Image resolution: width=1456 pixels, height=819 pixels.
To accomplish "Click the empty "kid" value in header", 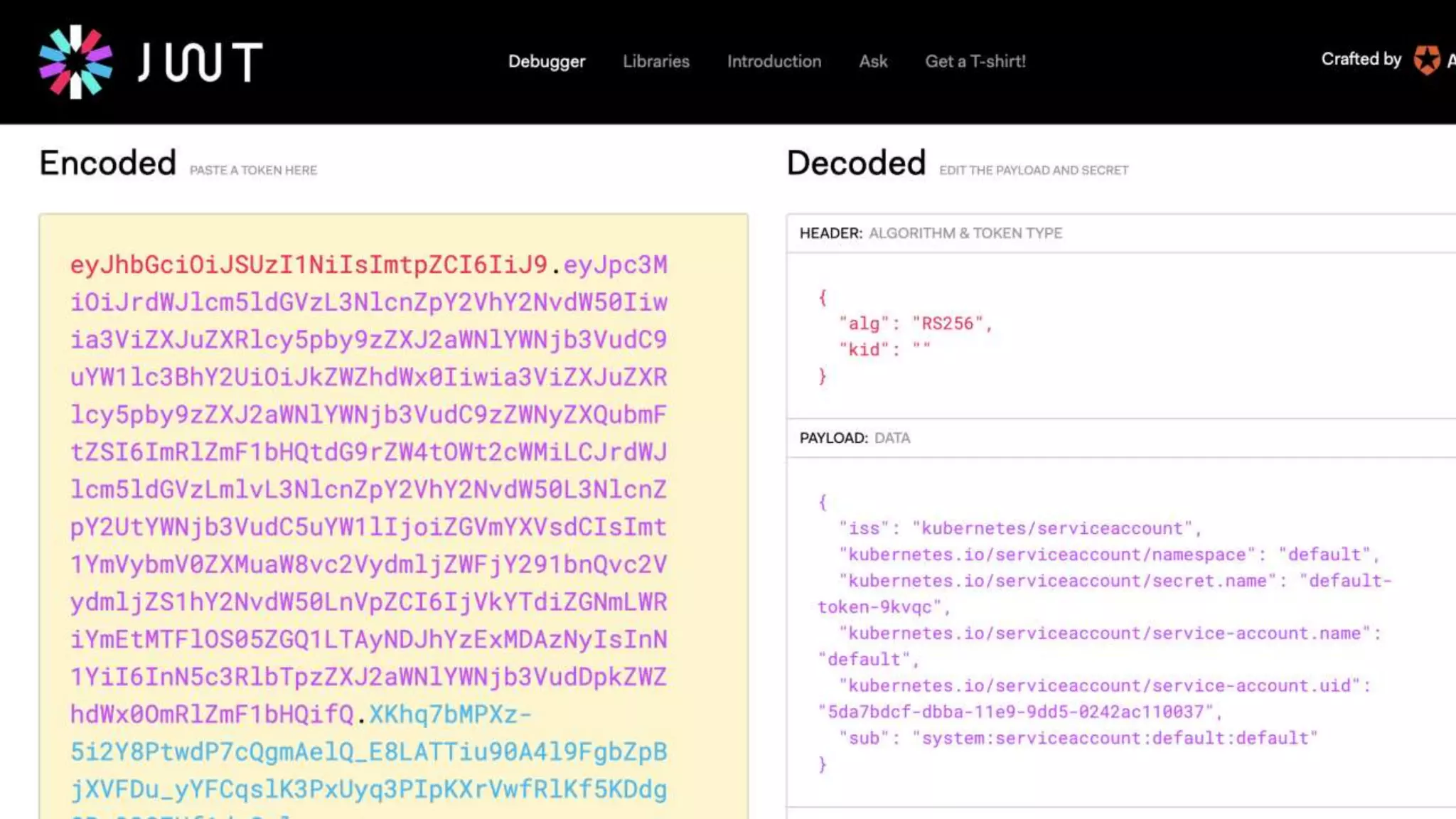I will pos(921,349).
